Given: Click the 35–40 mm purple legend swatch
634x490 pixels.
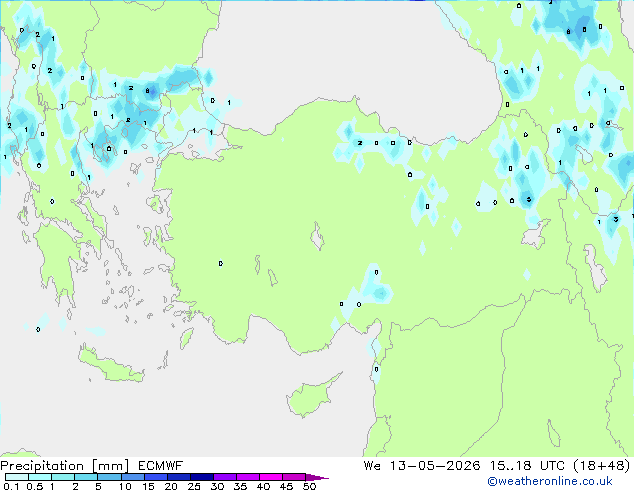Looking at the screenshot, I should click(x=247, y=477).
